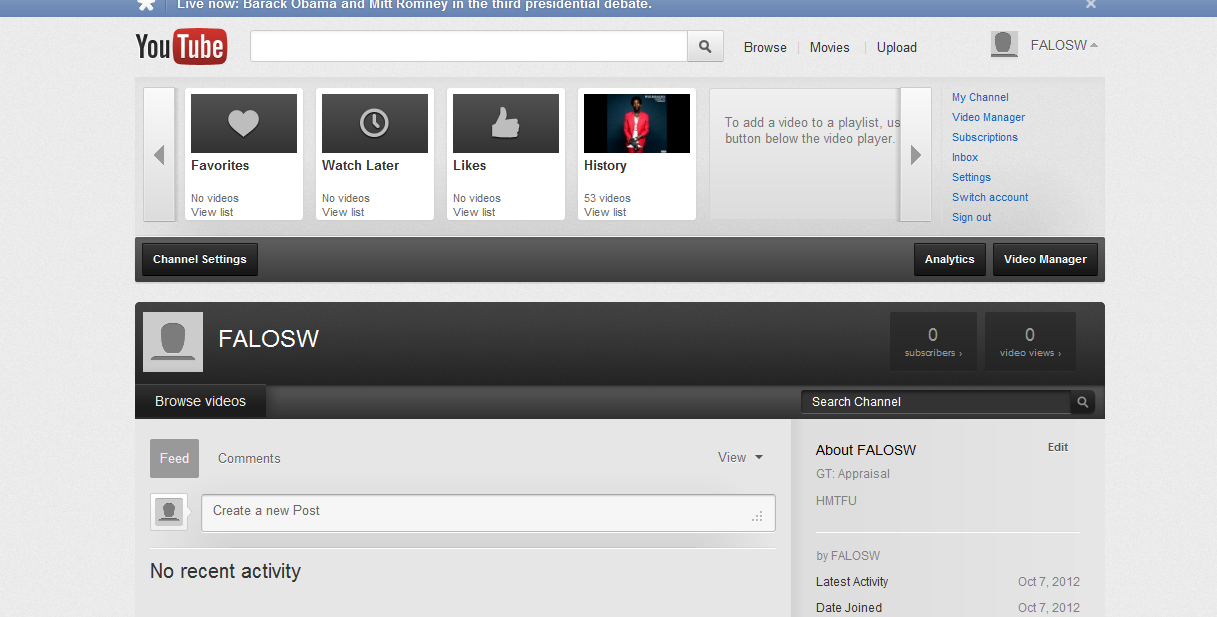Click the 'by FALOSW' text
Image resolution: width=1217 pixels, height=617 pixels.
(x=848, y=556)
